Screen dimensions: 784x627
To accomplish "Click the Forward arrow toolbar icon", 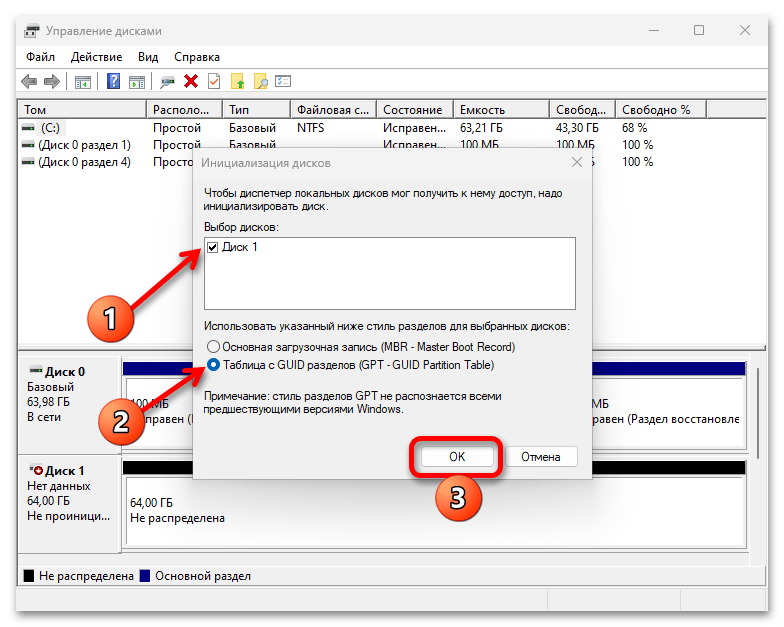I will click(x=52, y=81).
